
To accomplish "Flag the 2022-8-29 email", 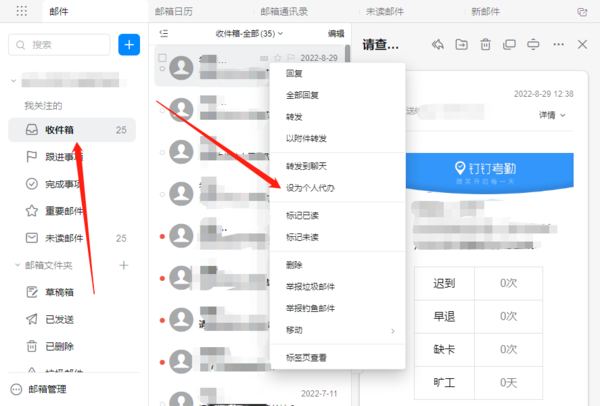I will 291,58.
